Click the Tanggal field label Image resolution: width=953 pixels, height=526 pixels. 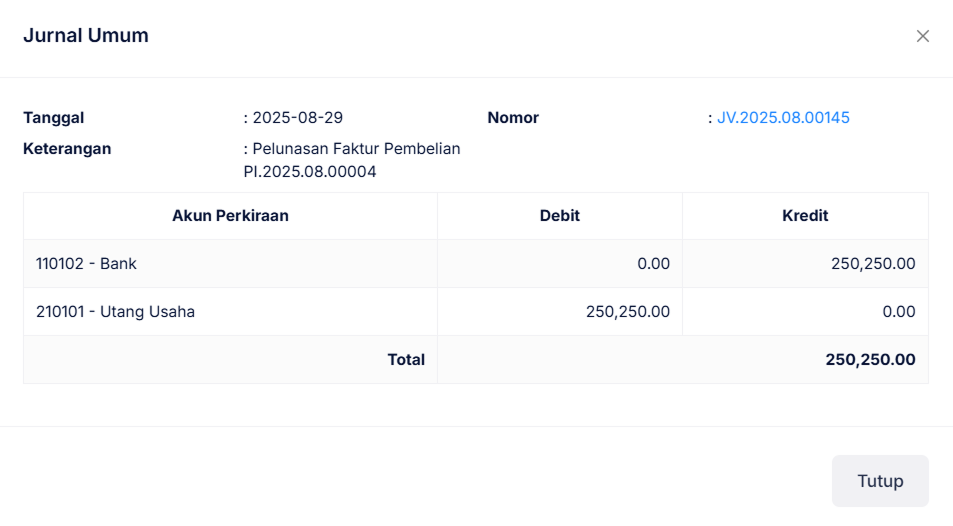point(53,118)
